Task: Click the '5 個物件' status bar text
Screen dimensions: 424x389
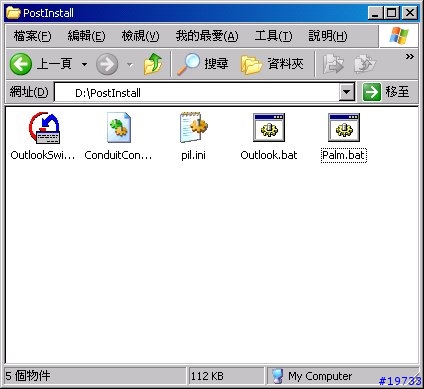Action: [x=28, y=376]
